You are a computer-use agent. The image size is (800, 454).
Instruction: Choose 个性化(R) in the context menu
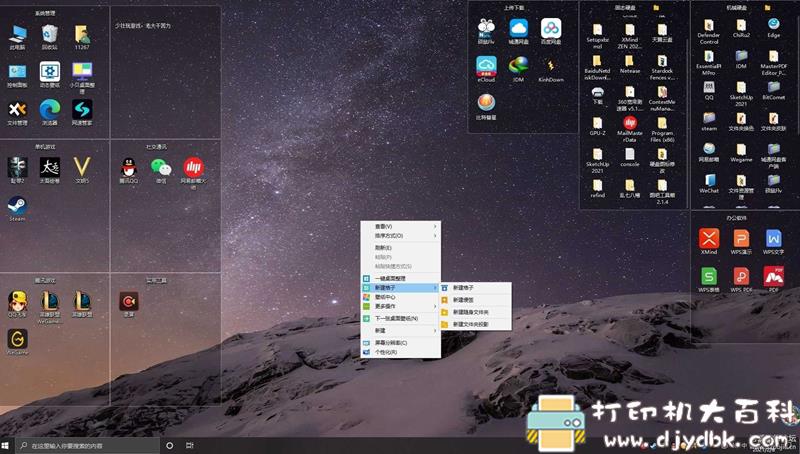click(x=401, y=352)
